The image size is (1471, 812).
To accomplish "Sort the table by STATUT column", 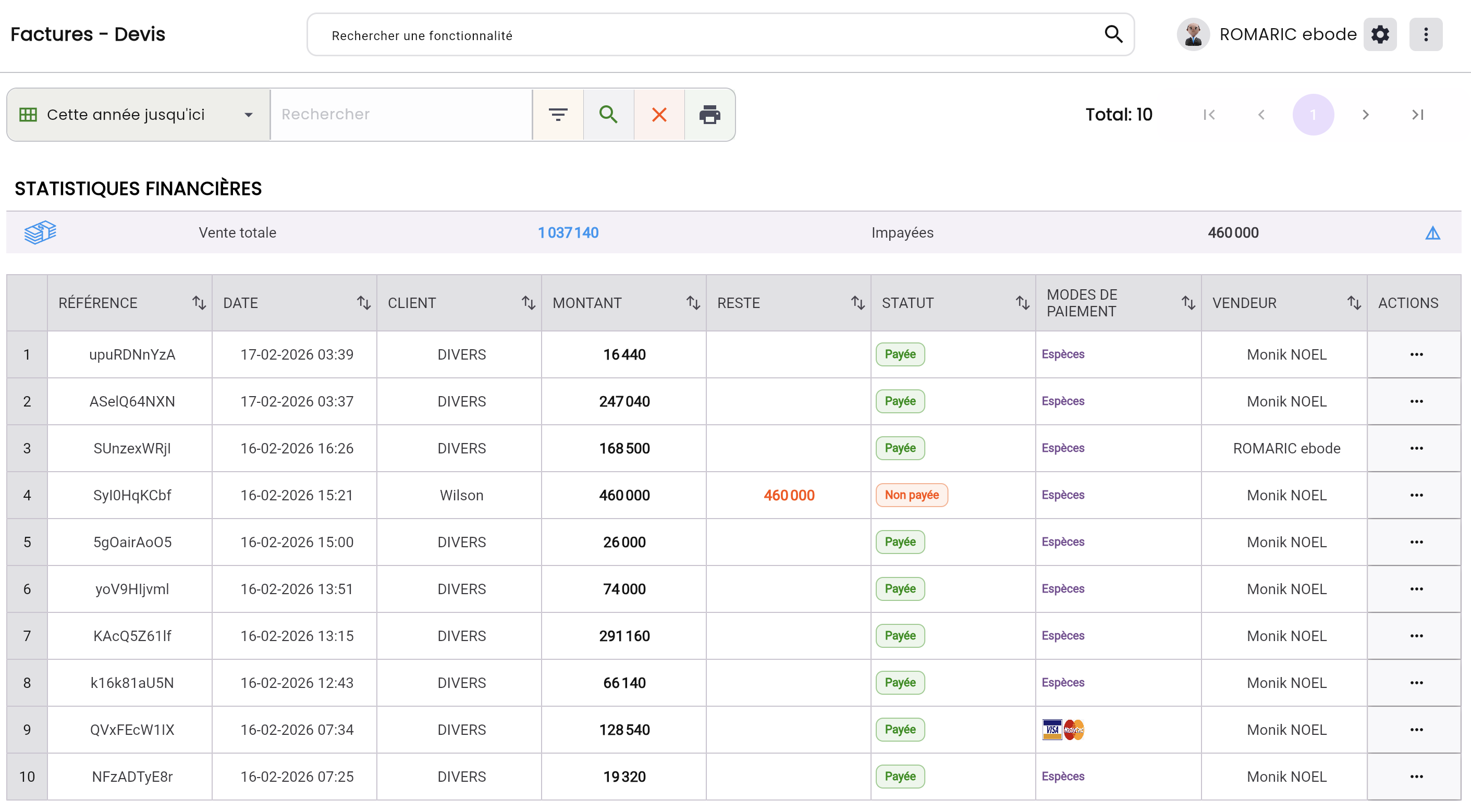I will [x=1022, y=303].
